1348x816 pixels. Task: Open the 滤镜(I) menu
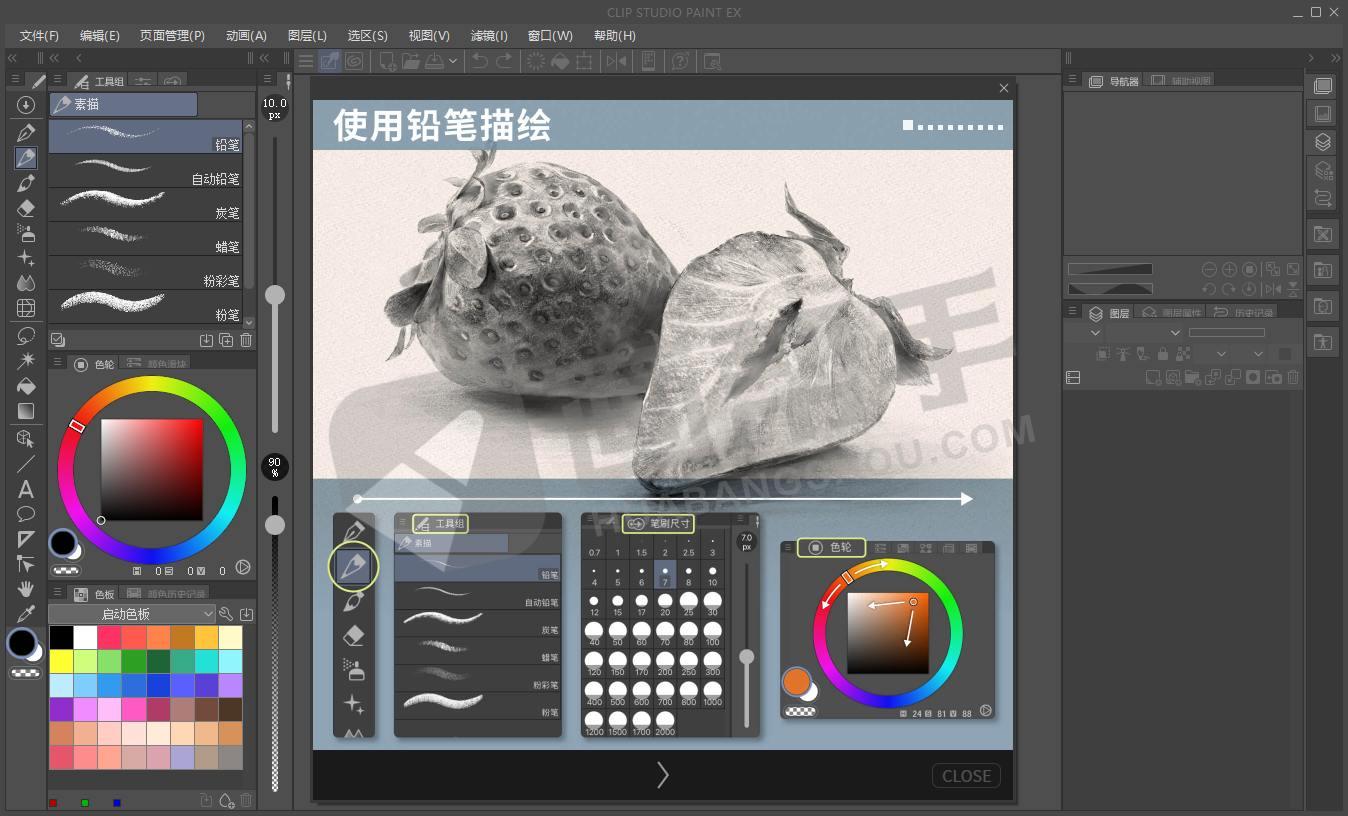(x=489, y=35)
